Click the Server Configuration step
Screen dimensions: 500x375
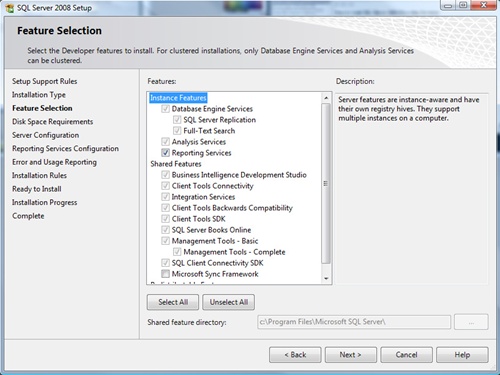(x=46, y=135)
